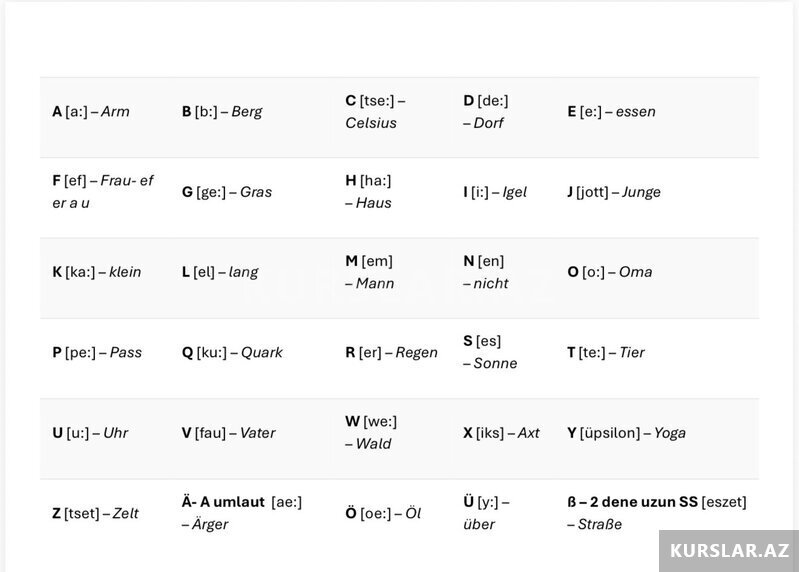Screen dimensions: 799x572
Task: Select the E cell with essen
Action: click(611, 112)
